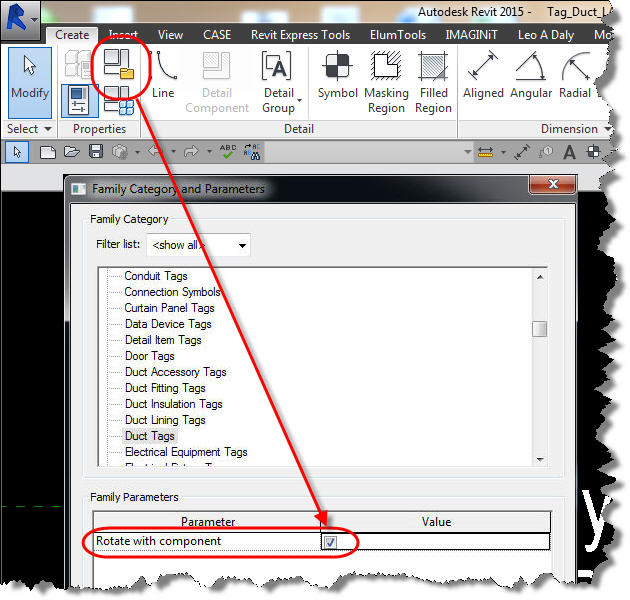Click the Detail Component tool
This screenshot has height=600, width=630.
tap(217, 82)
